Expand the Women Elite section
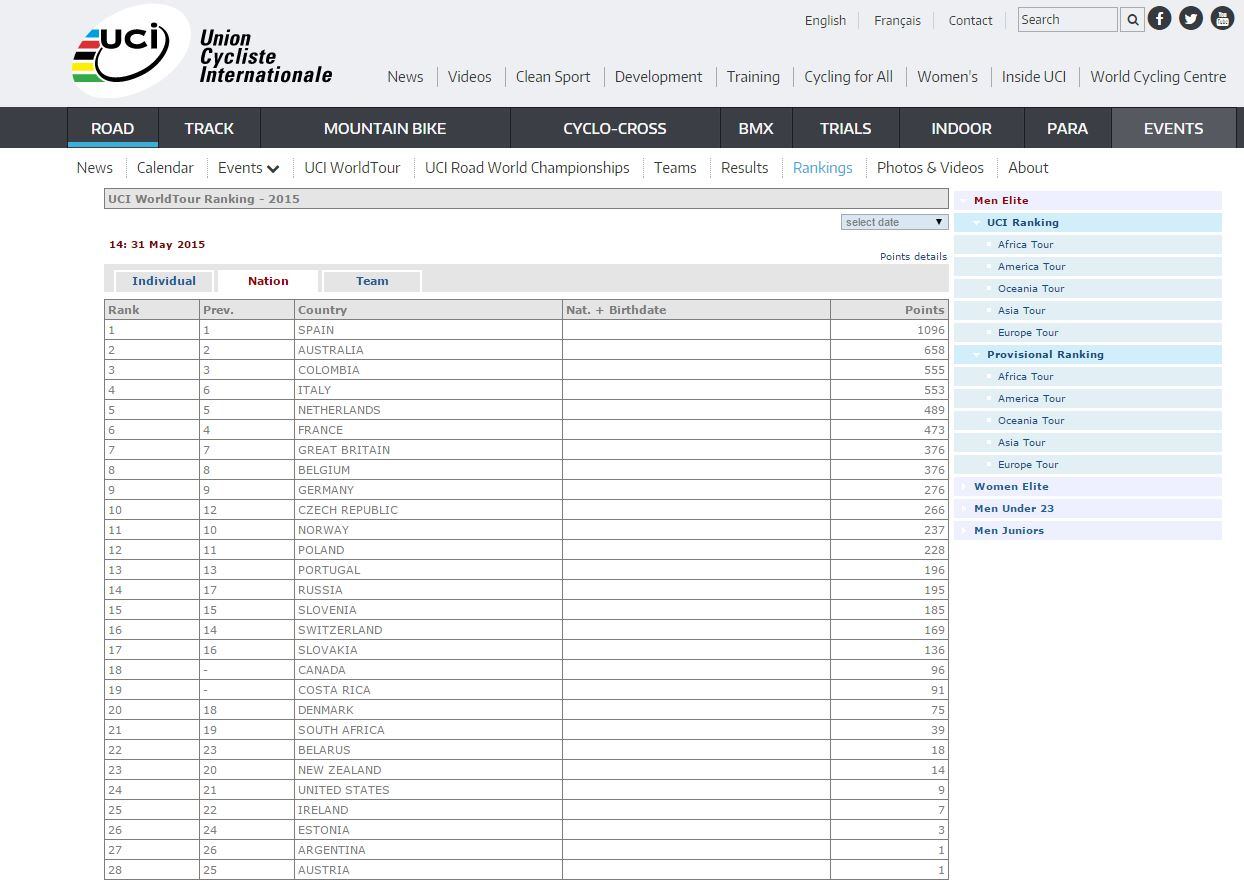This screenshot has height=891, width=1244. point(1011,487)
